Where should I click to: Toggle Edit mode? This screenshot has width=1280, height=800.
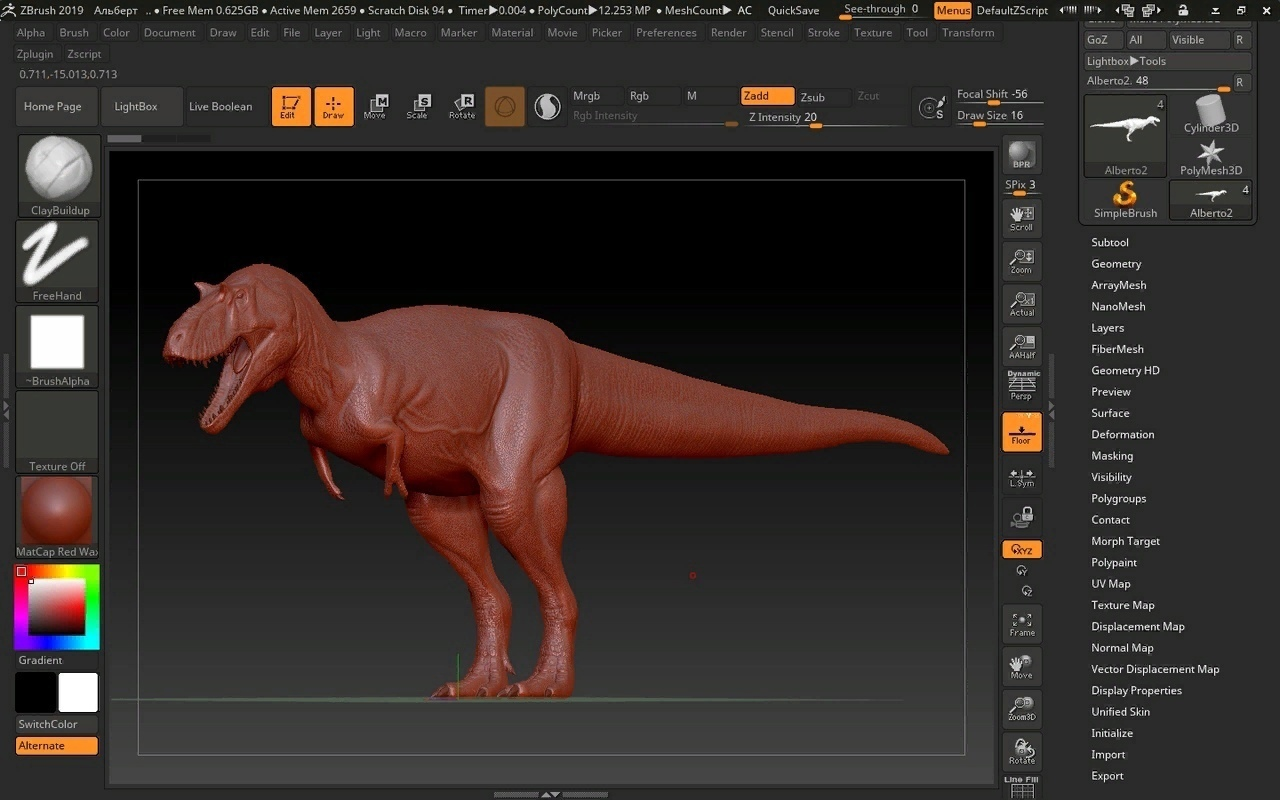coord(291,106)
